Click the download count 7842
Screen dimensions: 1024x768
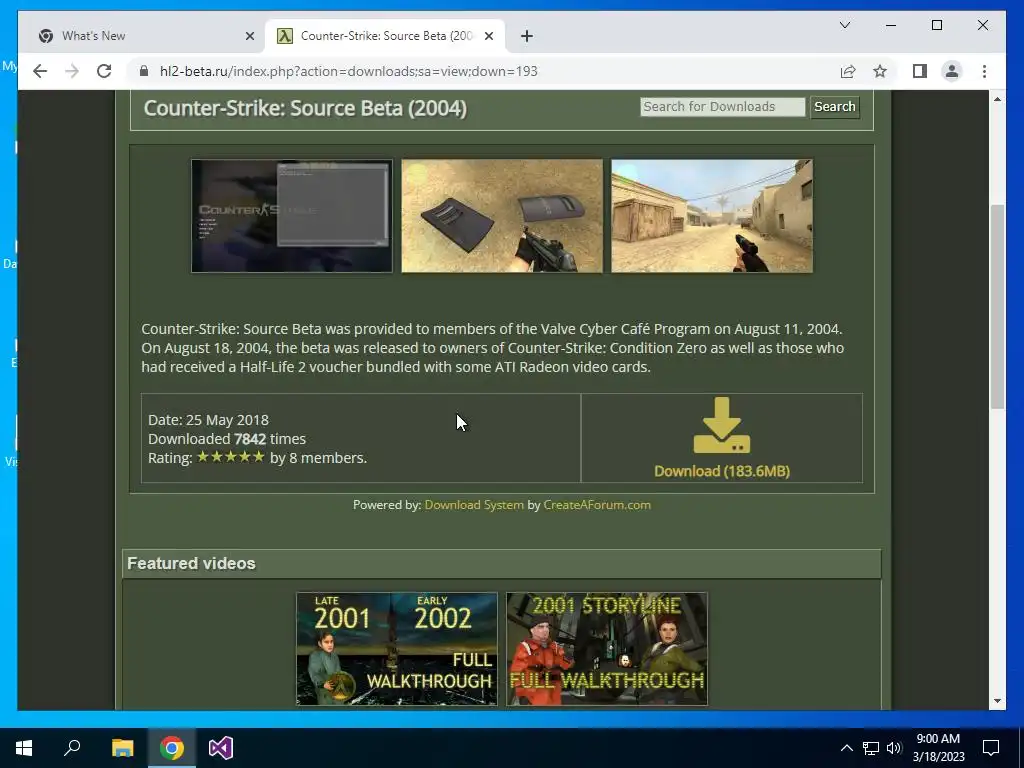tap(250, 439)
